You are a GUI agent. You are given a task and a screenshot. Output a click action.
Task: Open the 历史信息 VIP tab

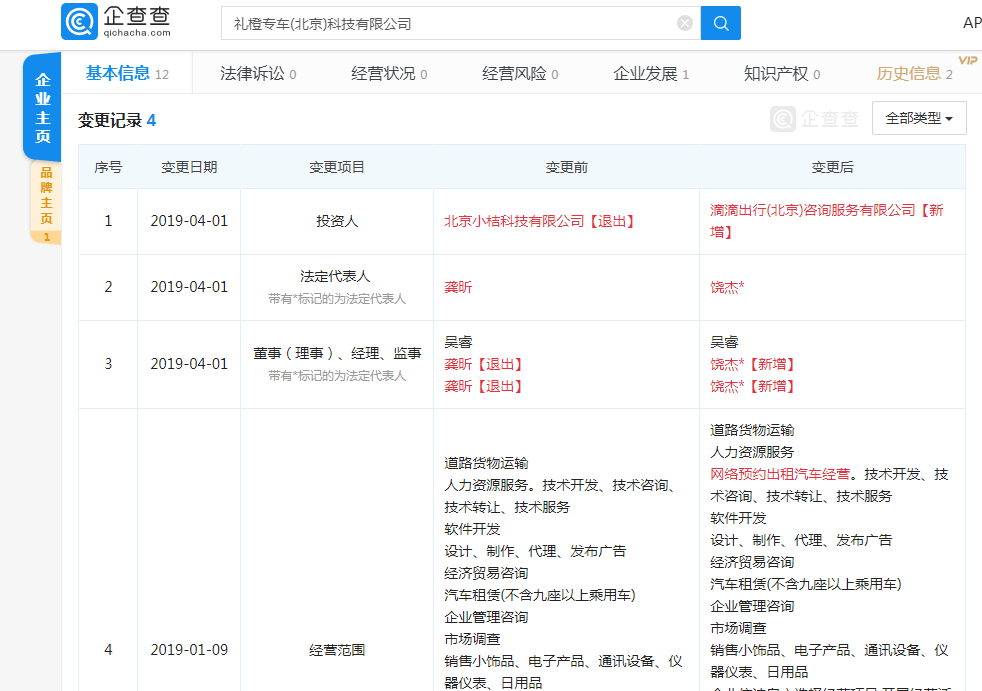pyautogui.click(x=914, y=73)
